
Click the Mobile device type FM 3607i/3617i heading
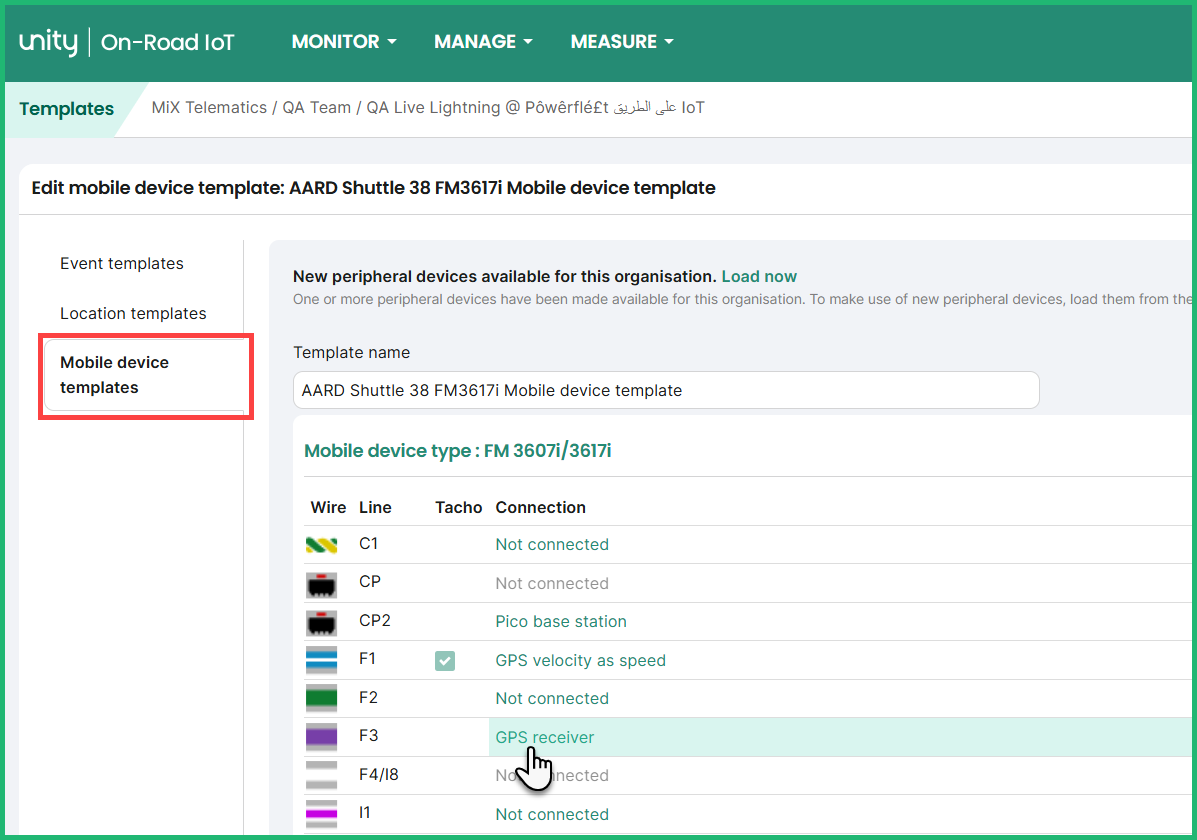(457, 451)
